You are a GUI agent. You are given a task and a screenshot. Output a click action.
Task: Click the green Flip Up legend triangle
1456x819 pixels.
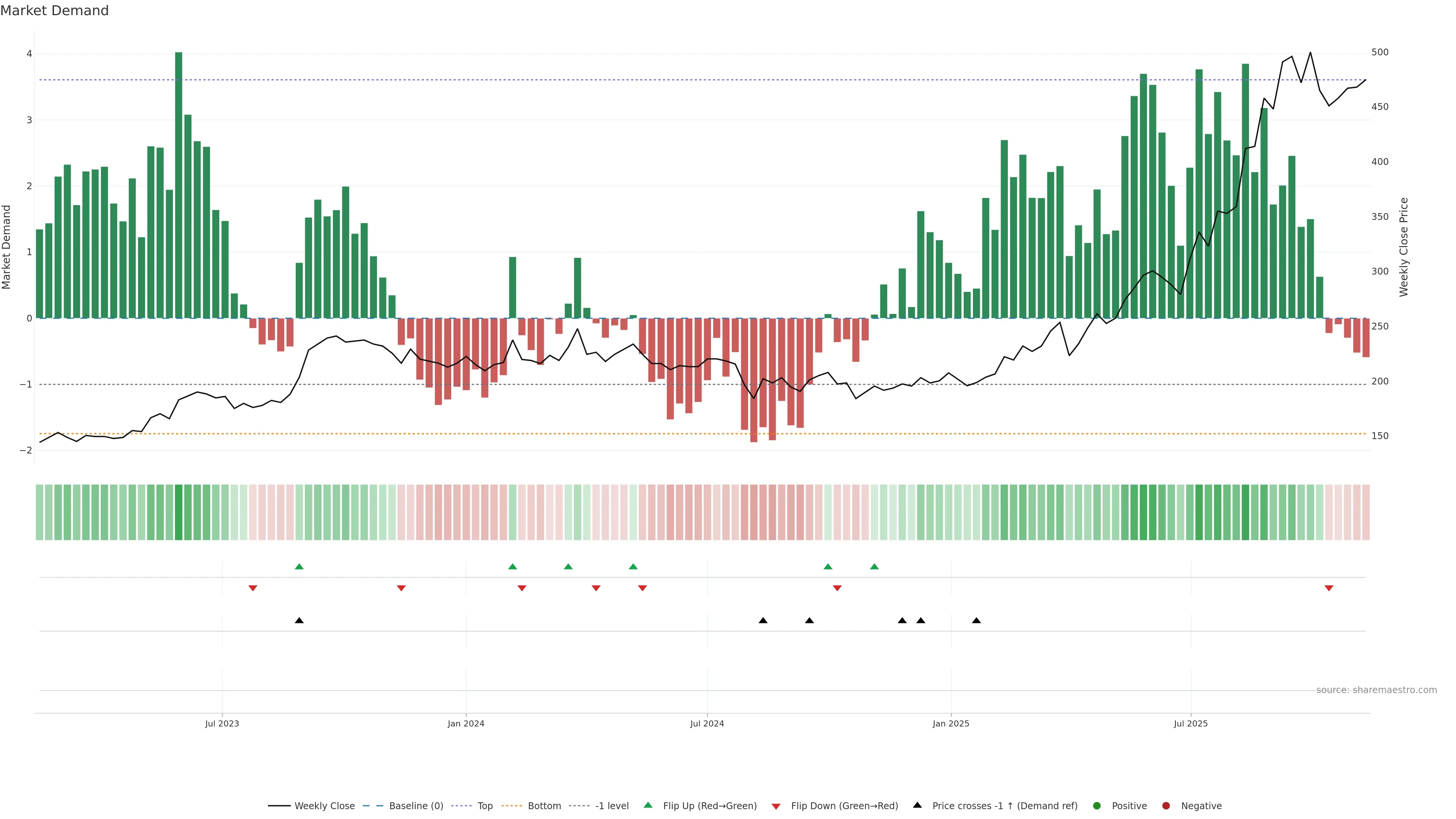[648, 805]
